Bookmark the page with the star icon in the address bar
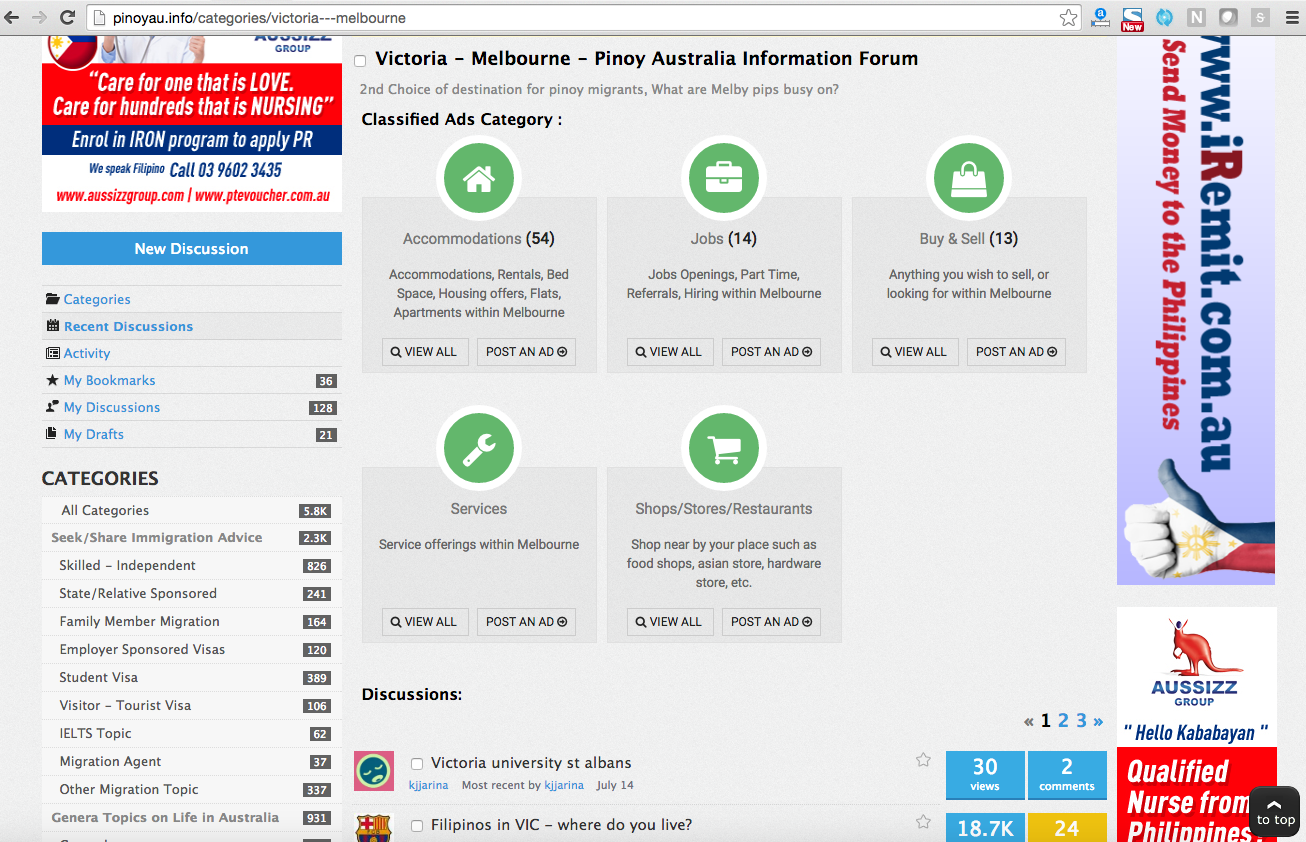Screen dimensions: 1306x842 pyautogui.click(x=1068, y=18)
